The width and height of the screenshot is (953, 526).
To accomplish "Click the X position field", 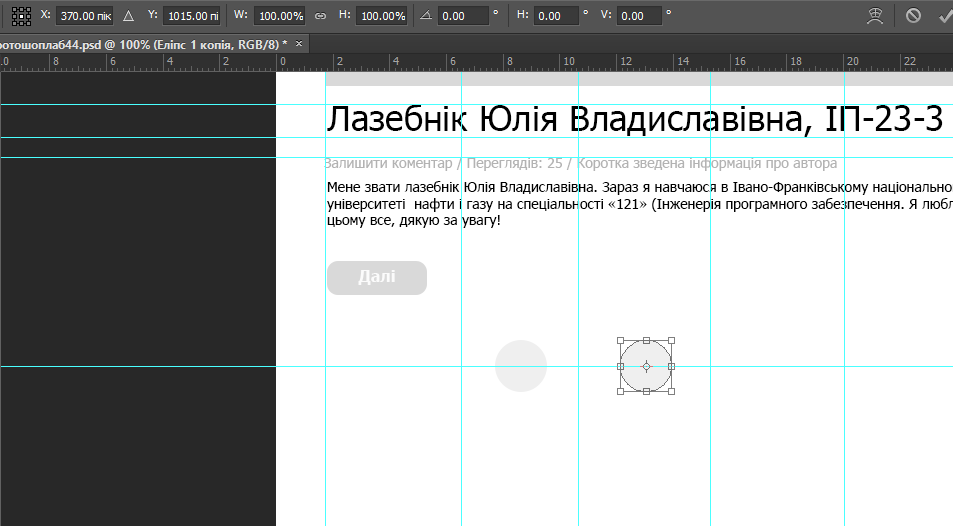I will [84, 16].
